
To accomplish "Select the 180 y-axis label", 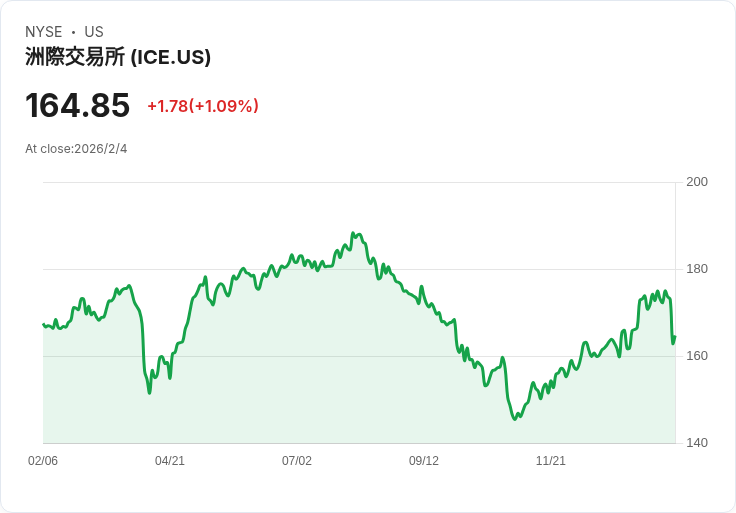I will tap(697, 269).
